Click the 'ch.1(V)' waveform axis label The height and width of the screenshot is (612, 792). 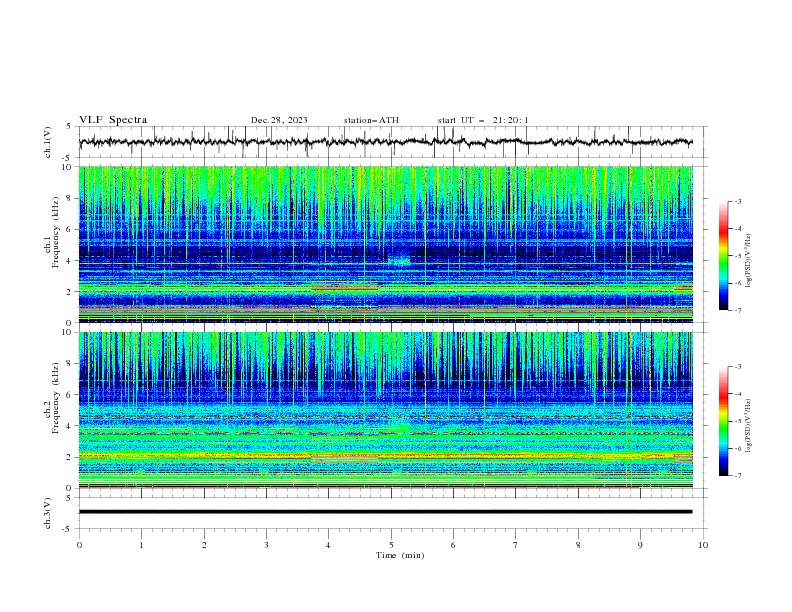pos(48,142)
